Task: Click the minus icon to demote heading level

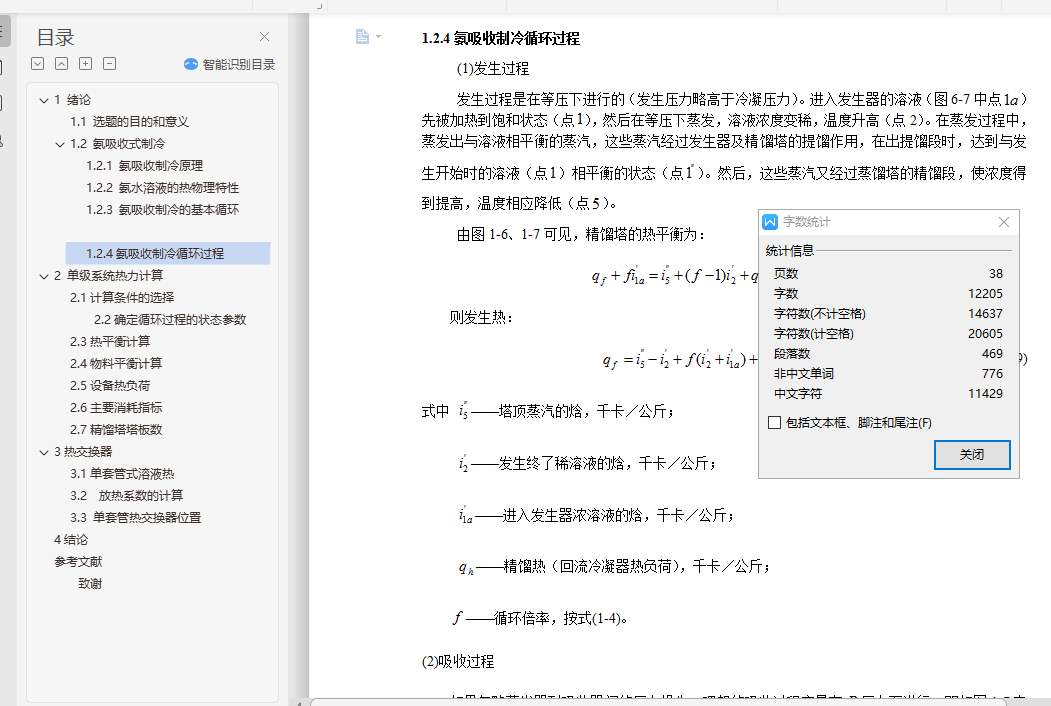Action: [x=110, y=64]
